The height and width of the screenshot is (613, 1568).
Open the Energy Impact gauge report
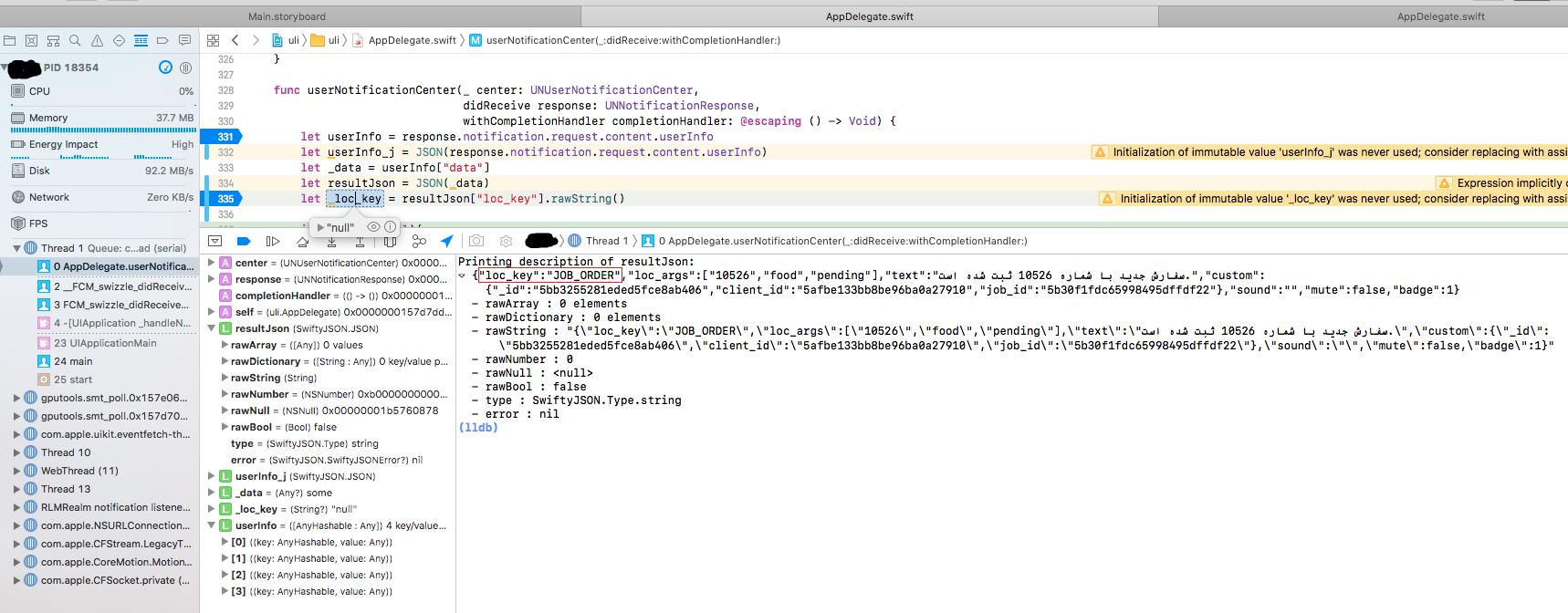(x=99, y=146)
